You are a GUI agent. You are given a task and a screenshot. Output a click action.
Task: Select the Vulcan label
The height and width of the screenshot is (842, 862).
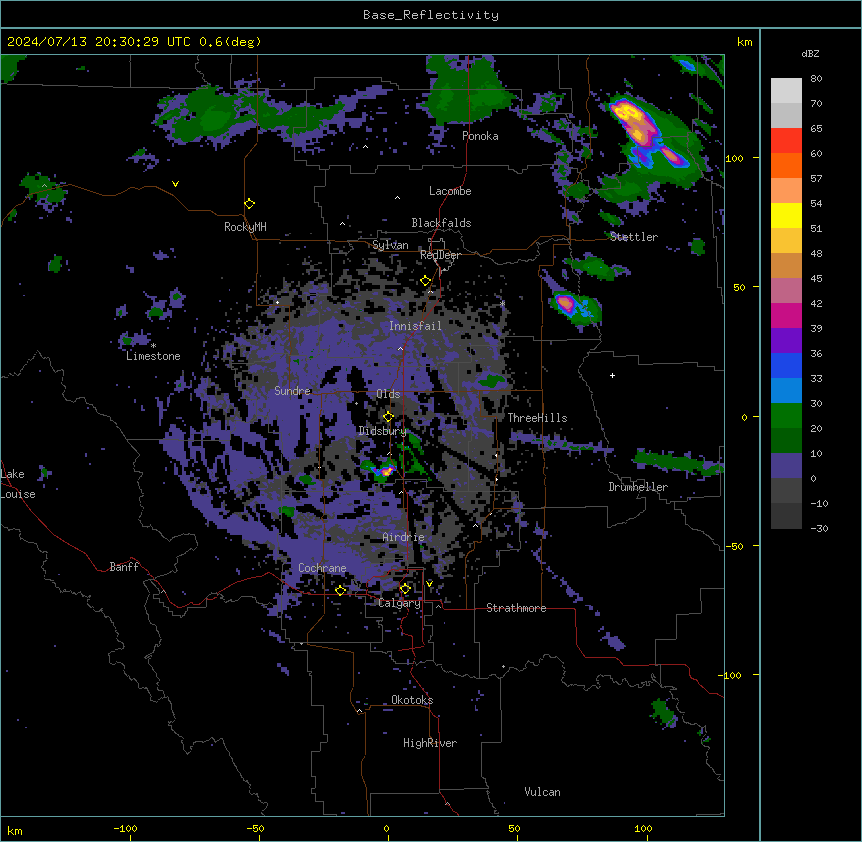[x=542, y=792]
